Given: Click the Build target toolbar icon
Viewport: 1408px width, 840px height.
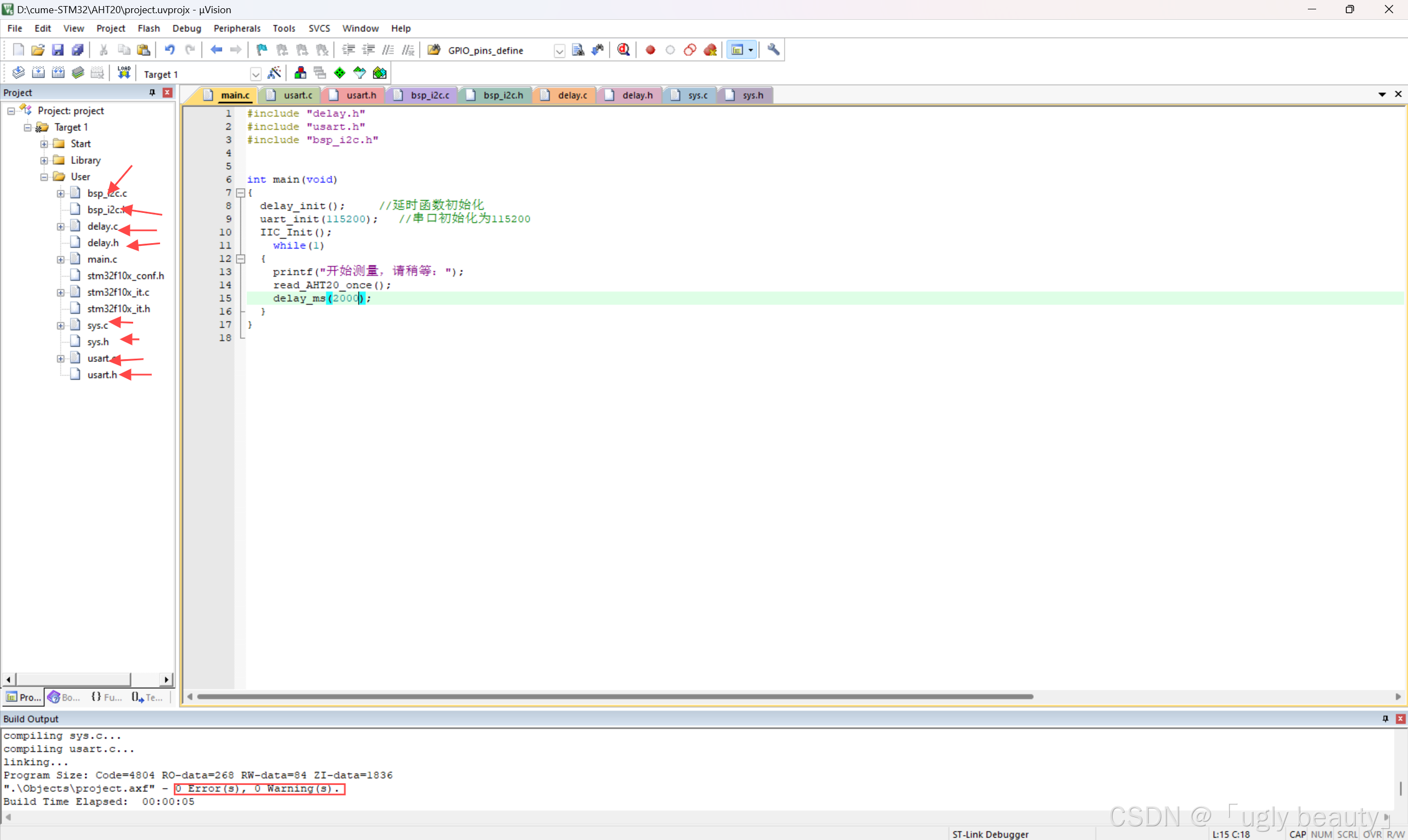Looking at the screenshot, I should pyautogui.click(x=38, y=73).
